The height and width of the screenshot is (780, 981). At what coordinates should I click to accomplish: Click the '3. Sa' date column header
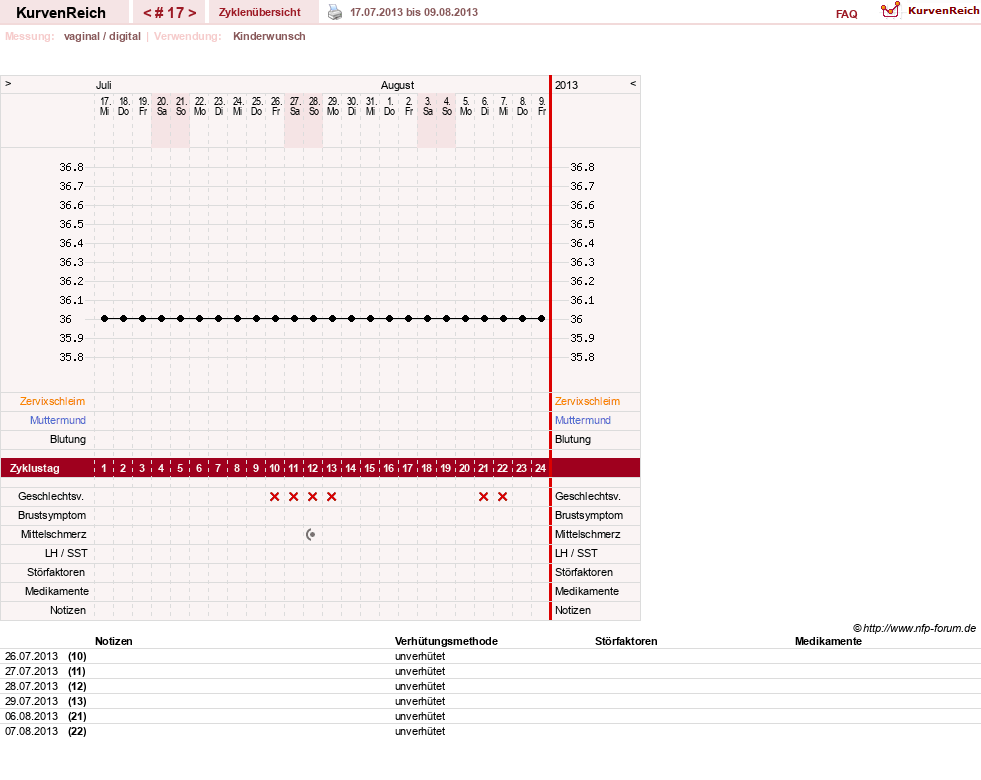pos(427,106)
